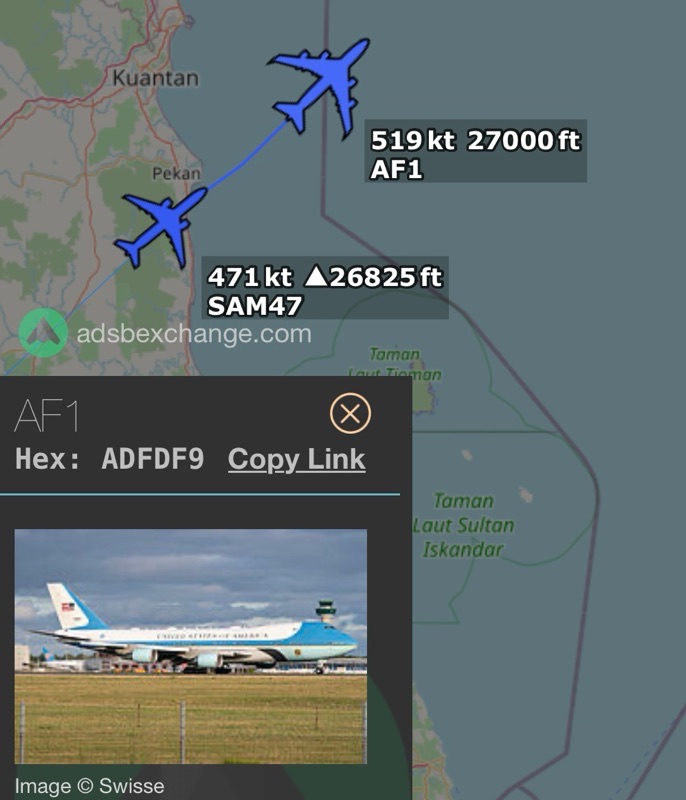This screenshot has height=800, width=686.
Task: Click the Image © Swisse credit
Action: click(89, 786)
